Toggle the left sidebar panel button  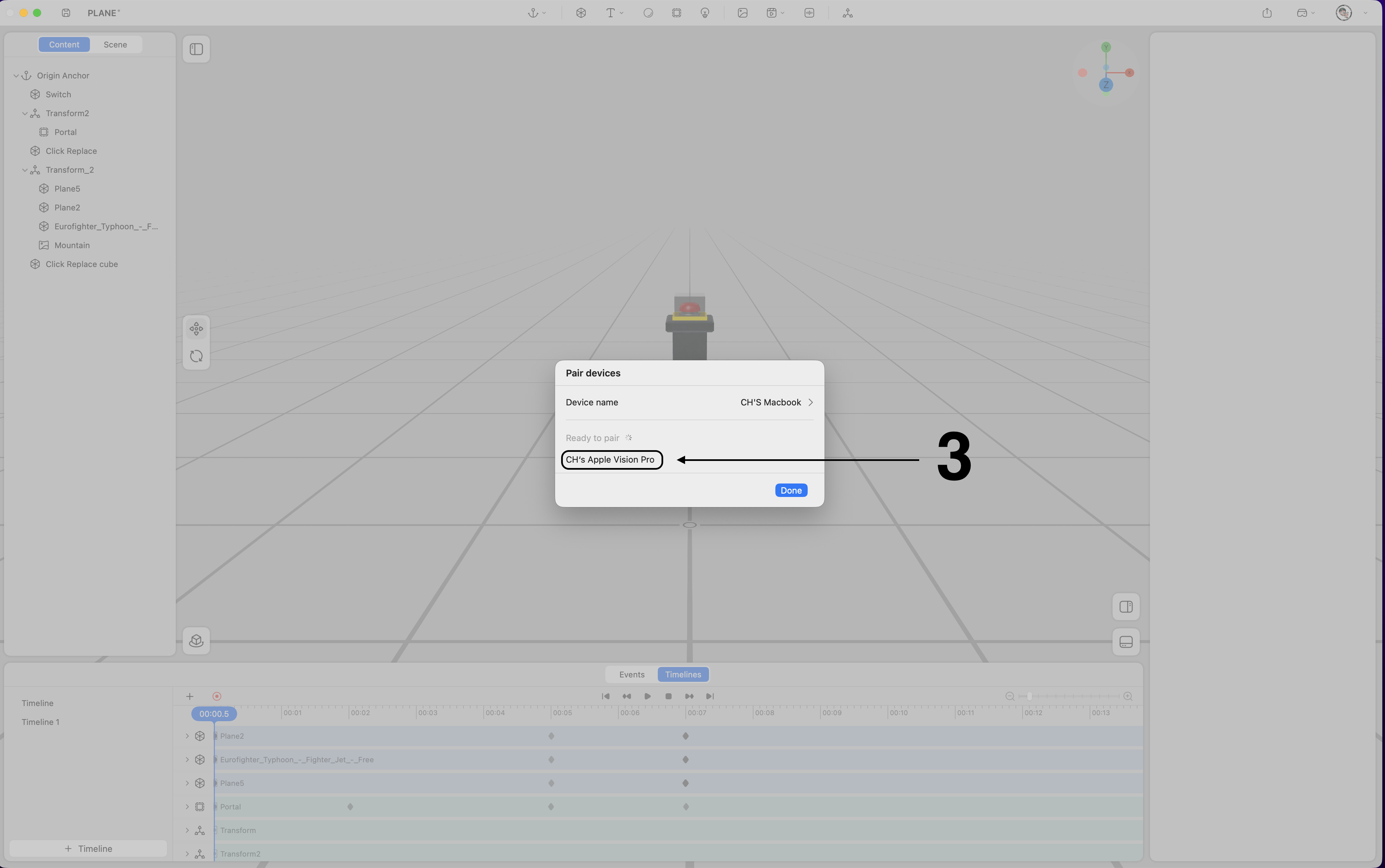tap(196, 49)
